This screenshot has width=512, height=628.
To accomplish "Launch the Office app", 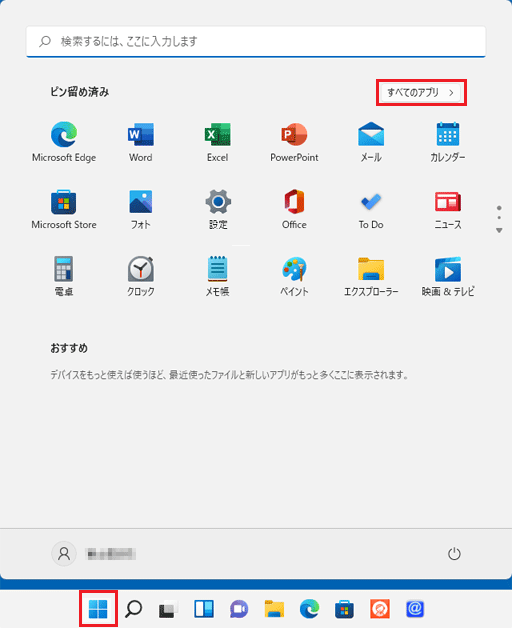I will (294, 209).
